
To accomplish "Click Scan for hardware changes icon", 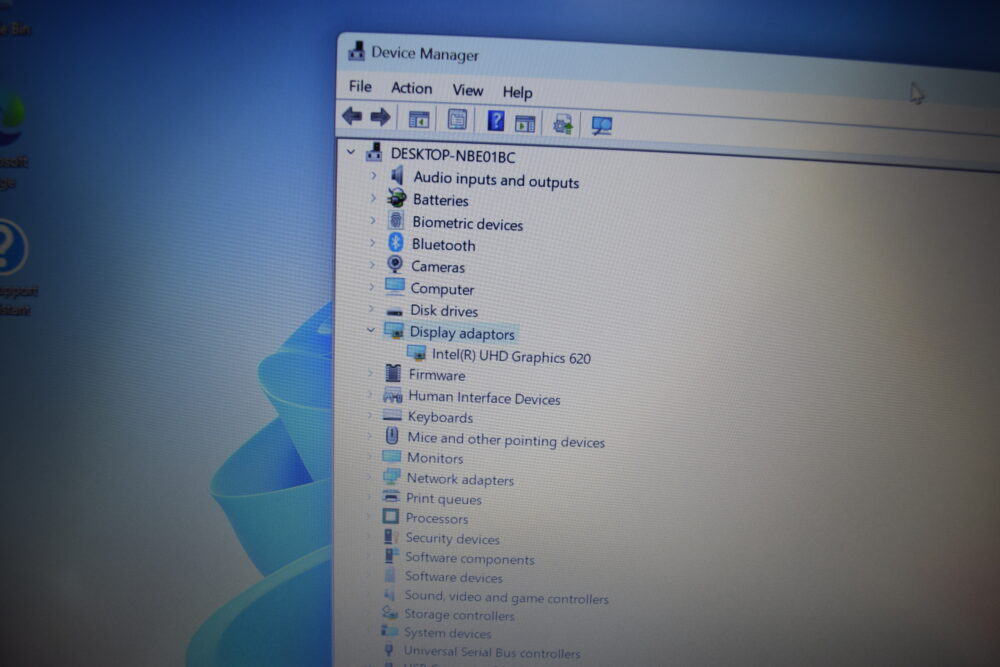I will [x=601, y=126].
